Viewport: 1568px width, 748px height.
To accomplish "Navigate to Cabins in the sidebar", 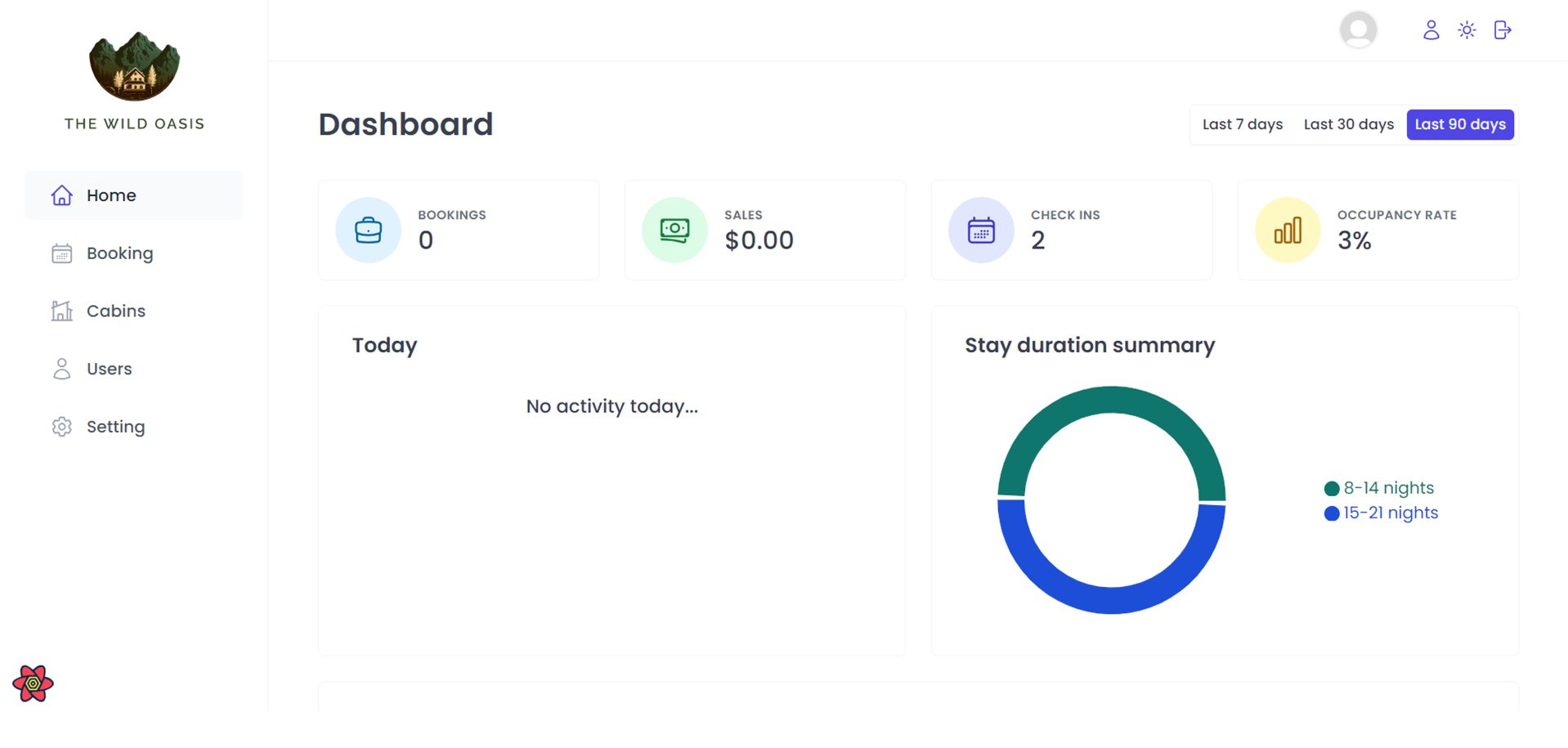I will pos(115,311).
